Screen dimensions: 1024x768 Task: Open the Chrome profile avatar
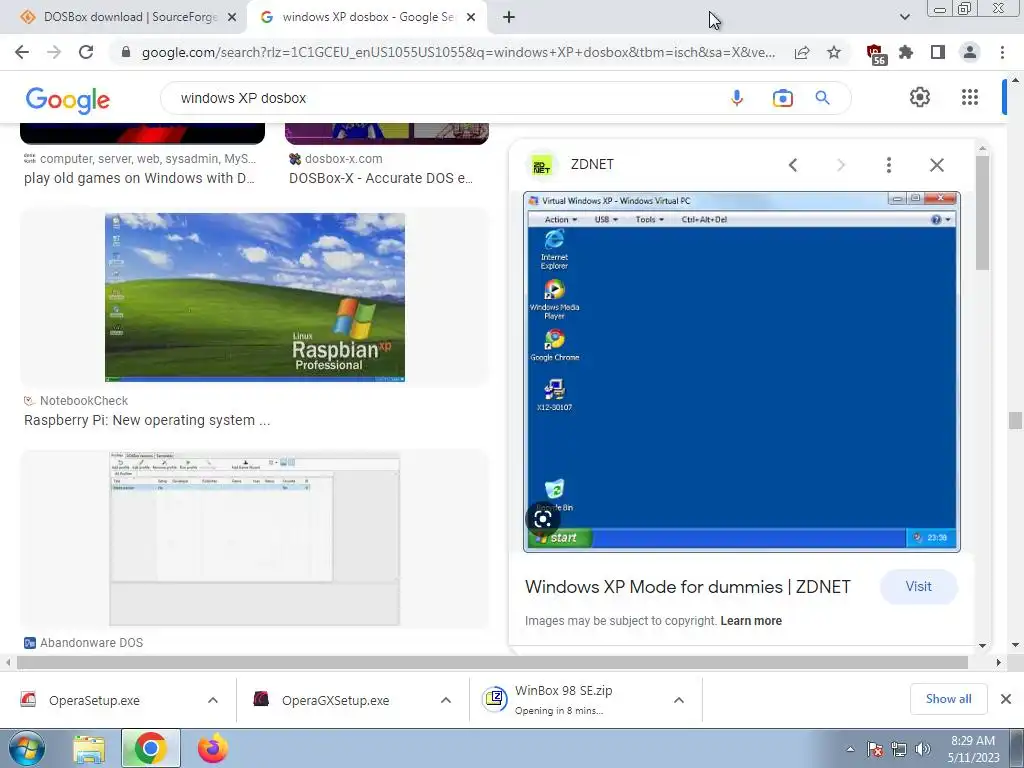[x=970, y=52]
